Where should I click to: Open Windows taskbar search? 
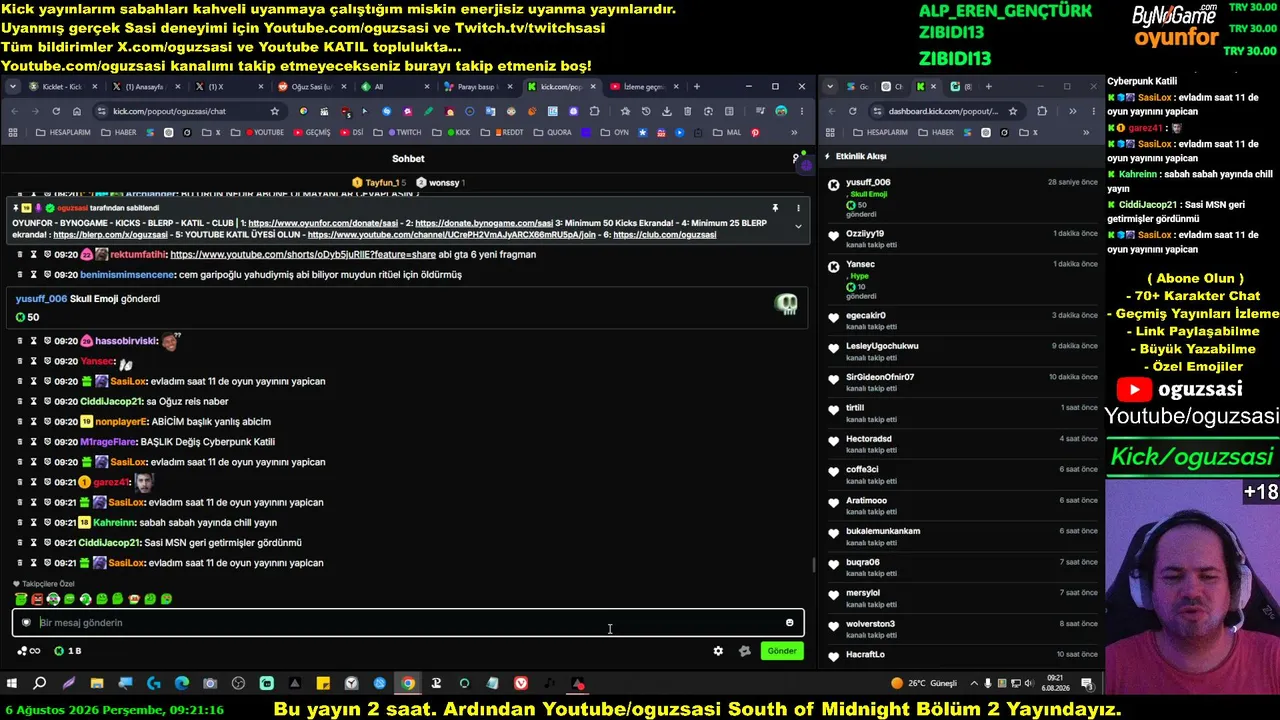(40, 684)
